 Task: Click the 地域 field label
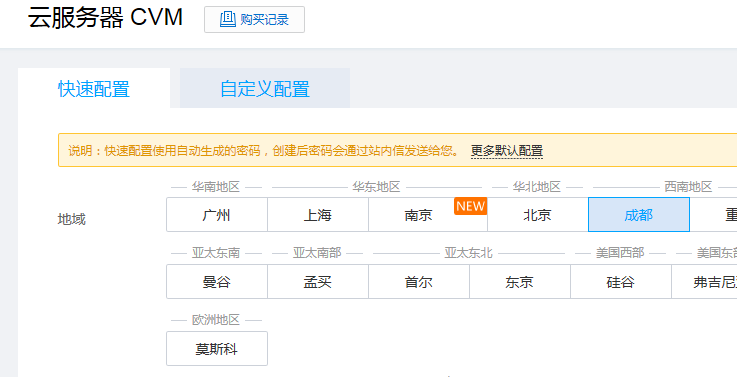pyautogui.click(x=71, y=219)
